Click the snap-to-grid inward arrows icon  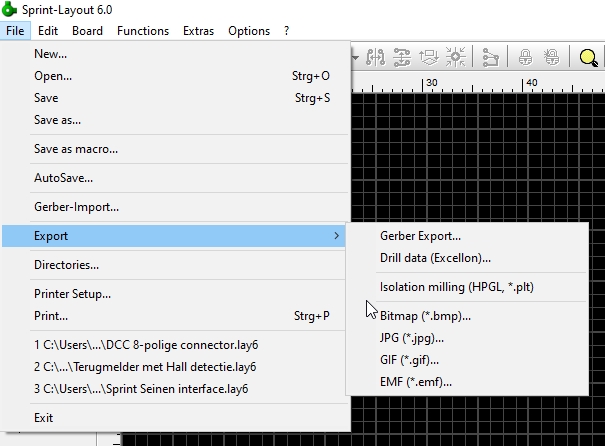458,57
